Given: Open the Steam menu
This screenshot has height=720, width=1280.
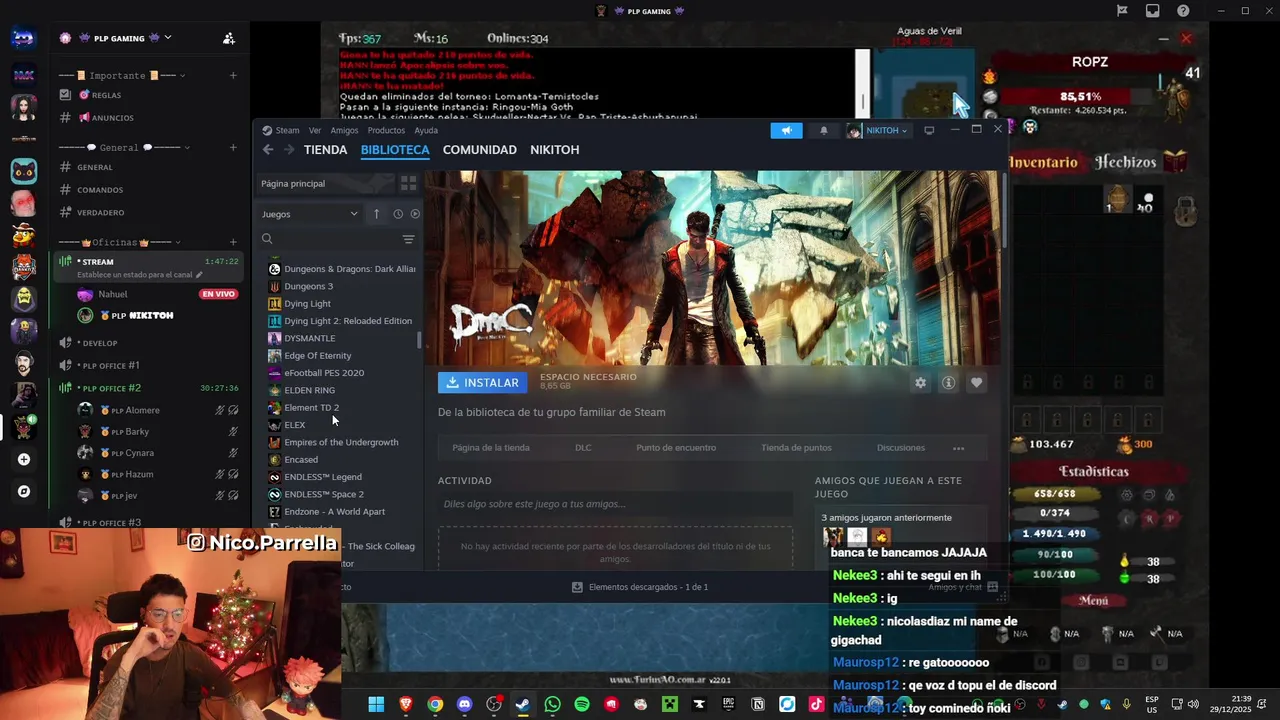Looking at the screenshot, I should pyautogui.click(x=287, y=130).
